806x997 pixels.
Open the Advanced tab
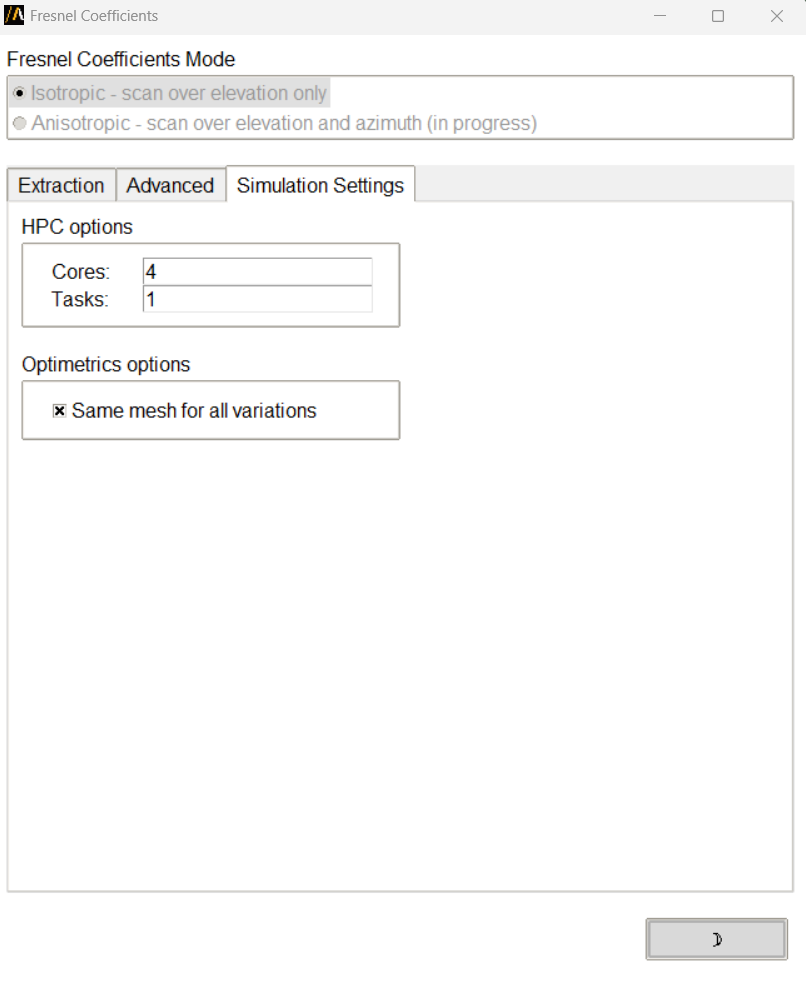coord(170,186)
